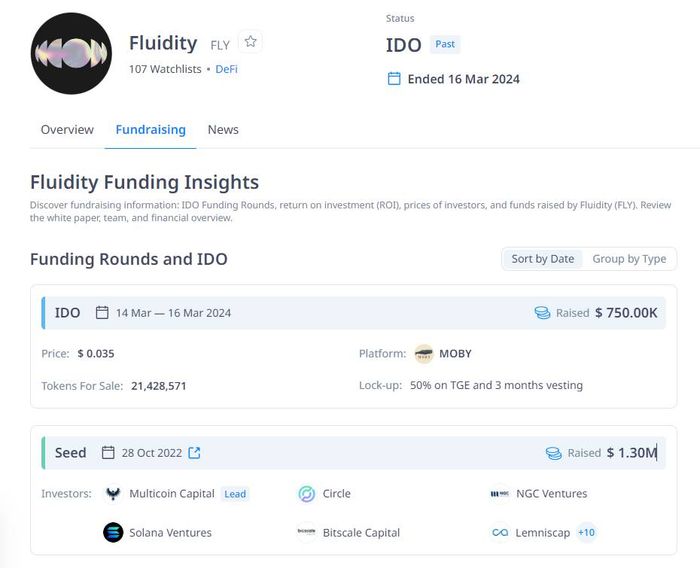Switch view to Group by Type

tap(629, 259)
